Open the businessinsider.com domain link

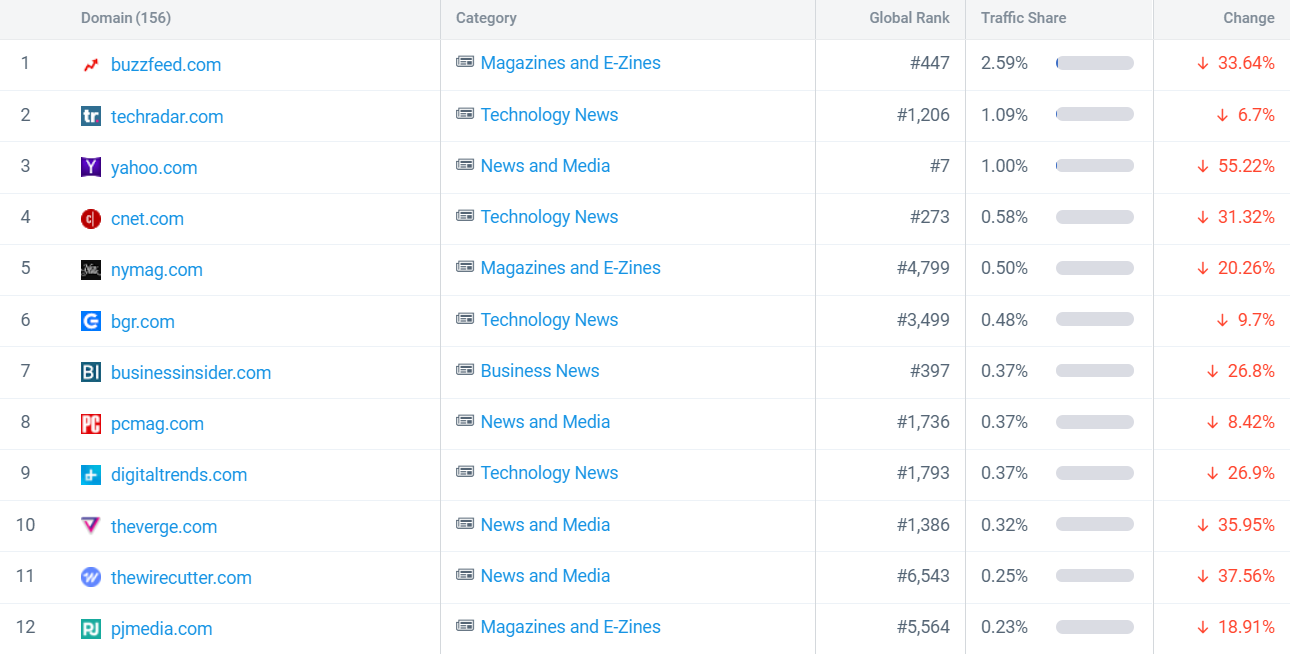click(191, 373)
